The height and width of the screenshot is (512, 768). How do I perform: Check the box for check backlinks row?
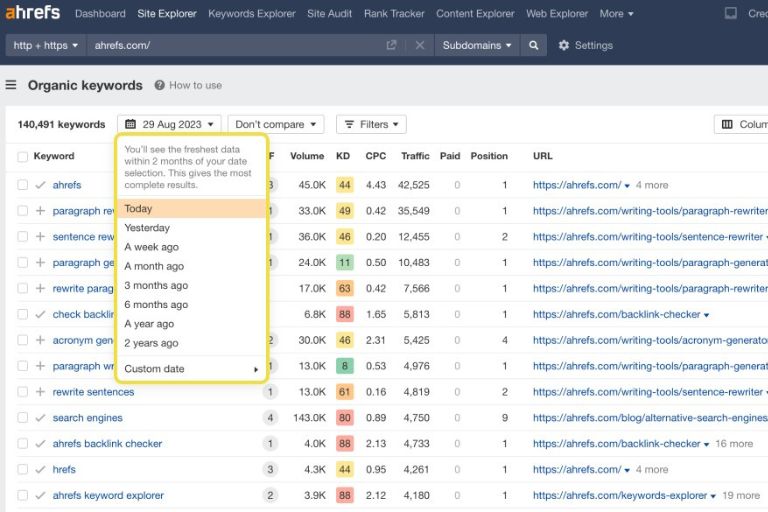[23, 314]
